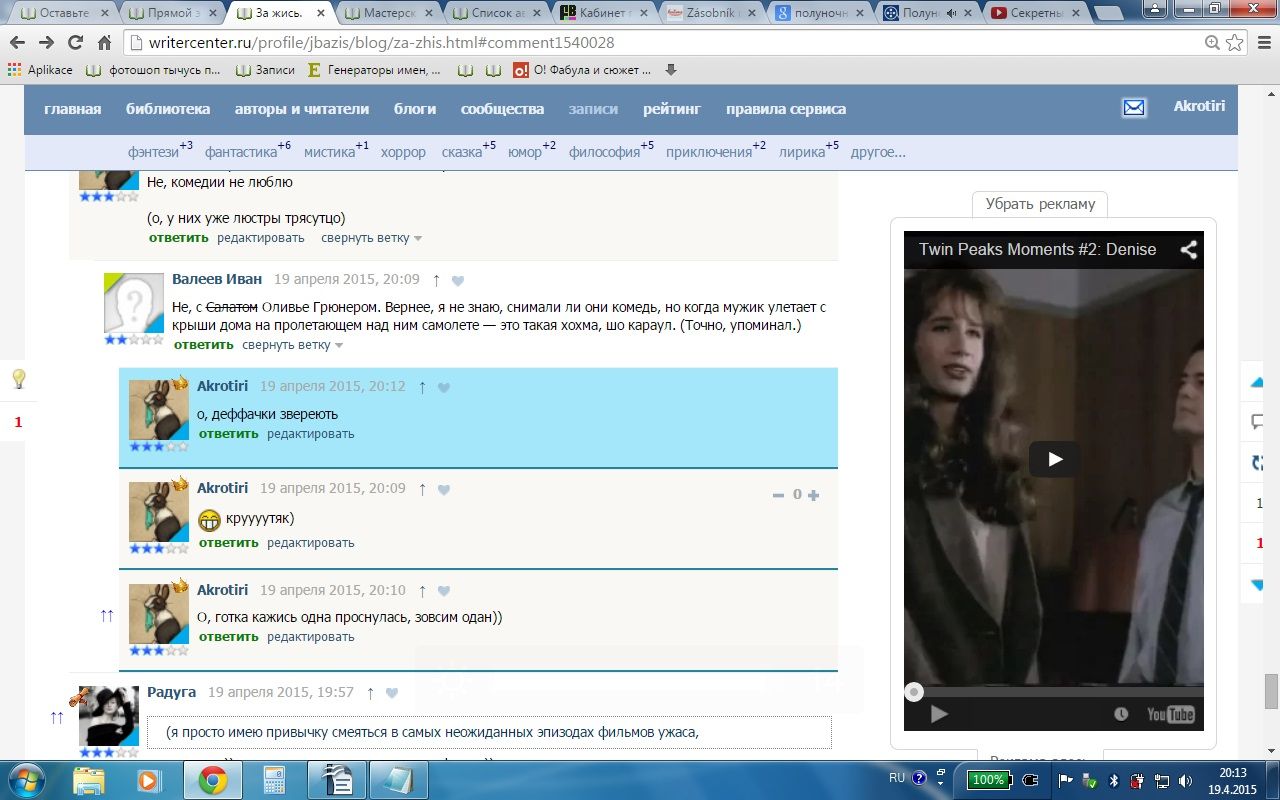This screenshot has width=1280, height=800.
Task: Click plus vote icon on круууутяк comment
Action: click(x=813, y=495)
